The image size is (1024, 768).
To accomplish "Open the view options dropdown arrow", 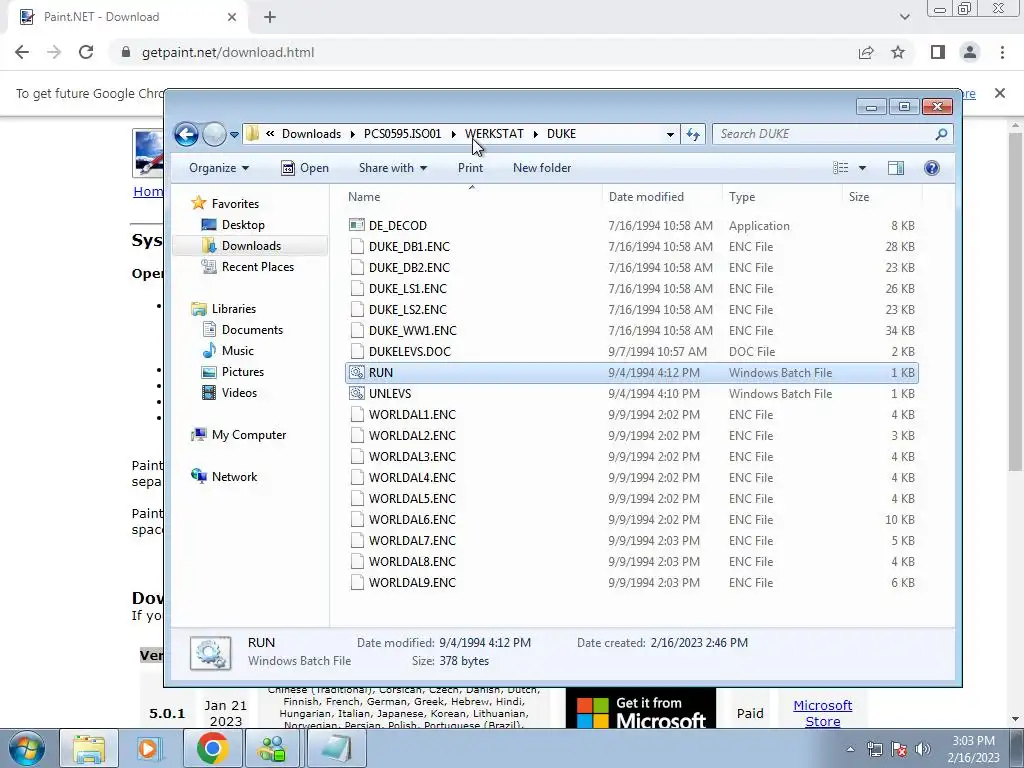I will (862, 168).
